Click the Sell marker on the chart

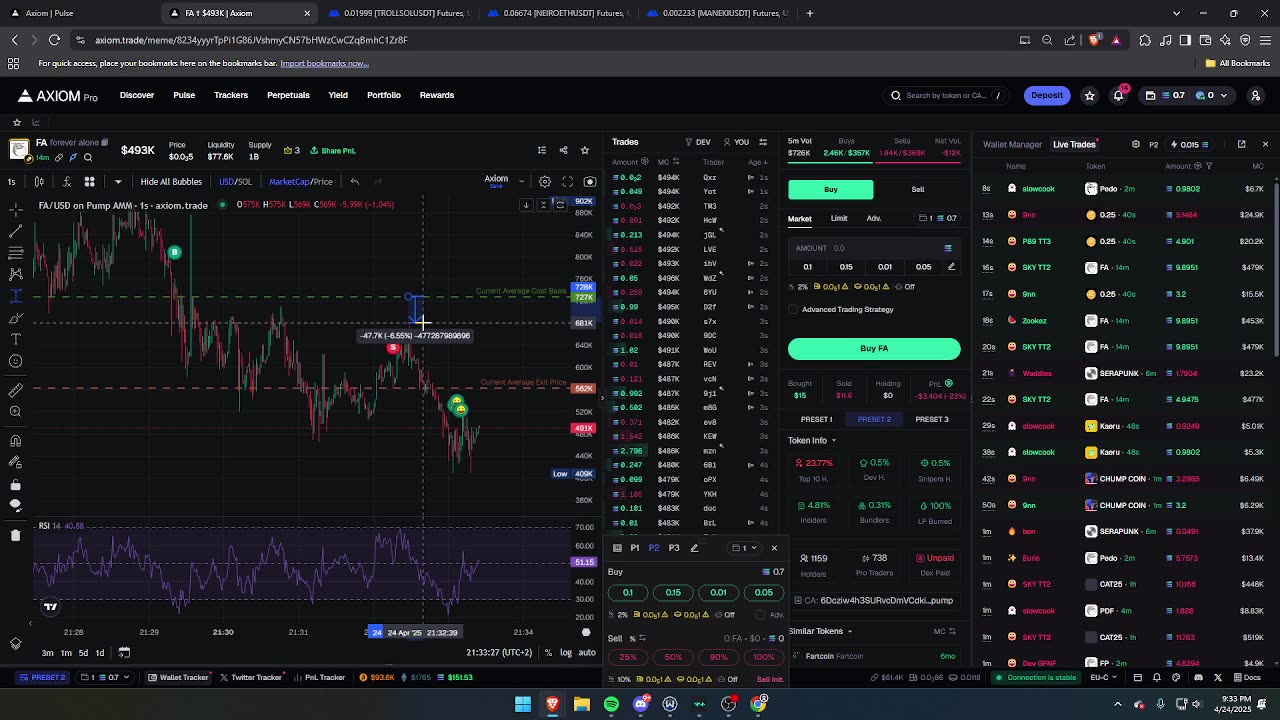[393, 348]
